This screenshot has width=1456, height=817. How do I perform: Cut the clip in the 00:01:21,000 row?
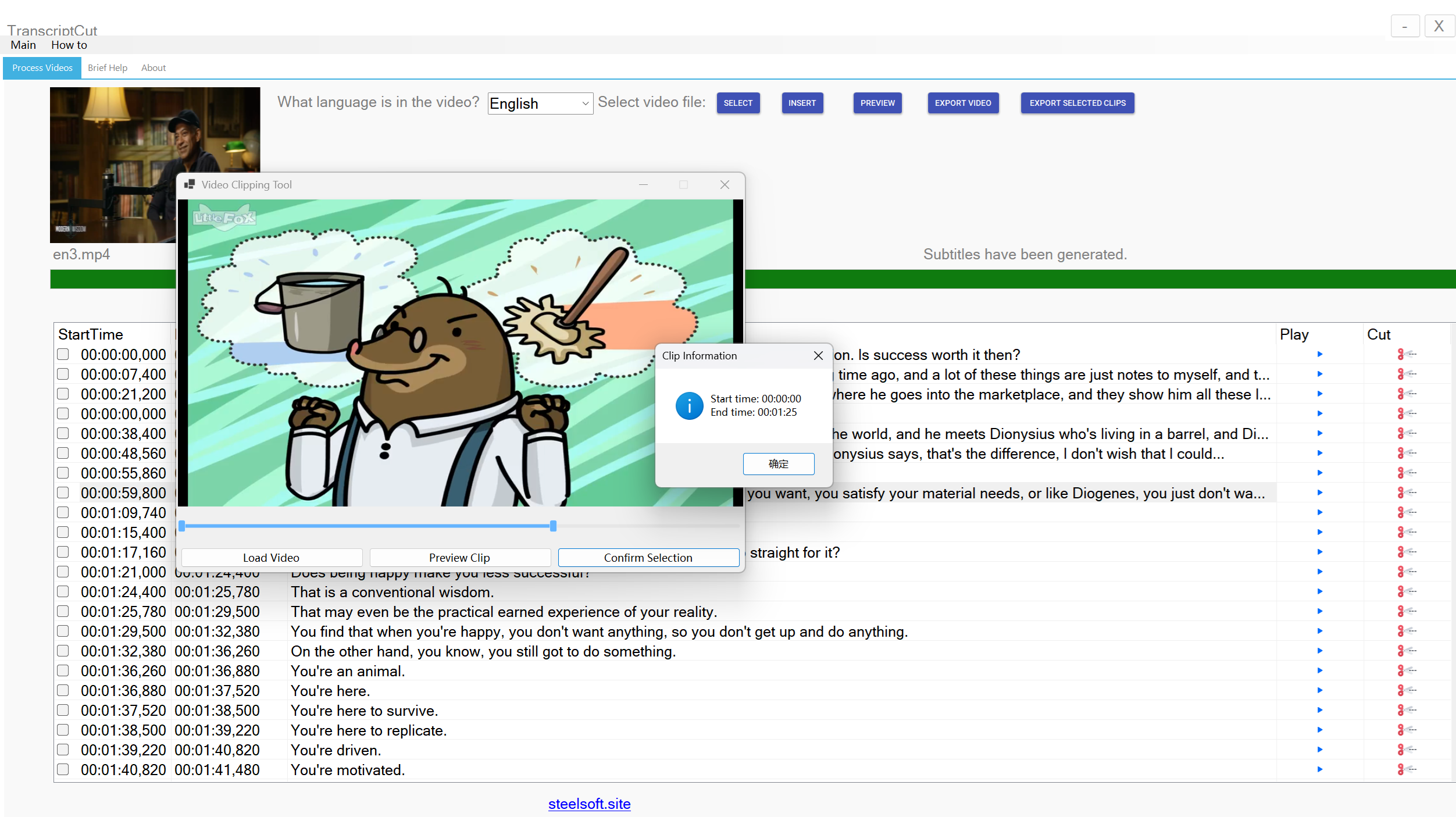(x=1407, y=572)
